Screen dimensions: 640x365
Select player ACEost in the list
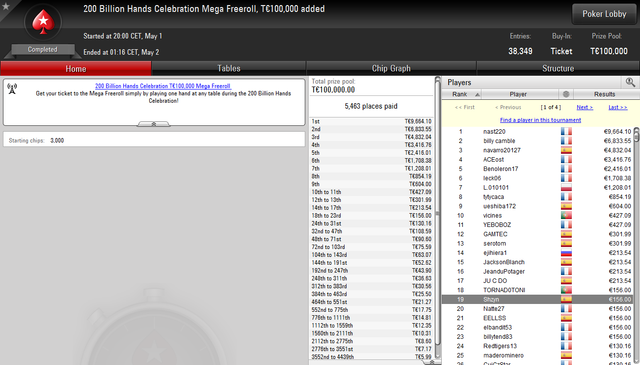(538, 160)
